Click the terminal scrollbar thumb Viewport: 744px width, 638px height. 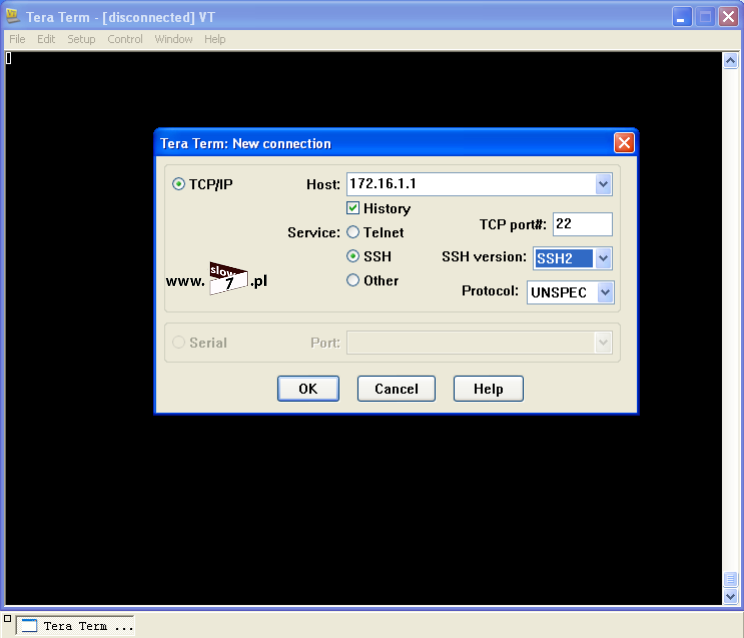tap(731, 579)
